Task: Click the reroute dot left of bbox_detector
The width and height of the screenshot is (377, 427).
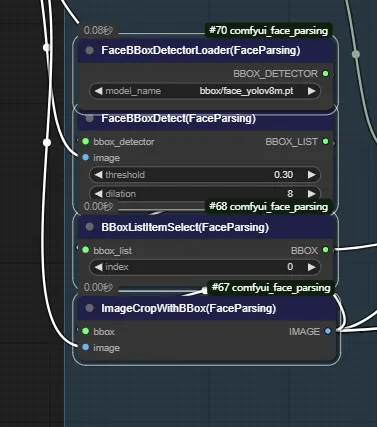Action: 47,142
